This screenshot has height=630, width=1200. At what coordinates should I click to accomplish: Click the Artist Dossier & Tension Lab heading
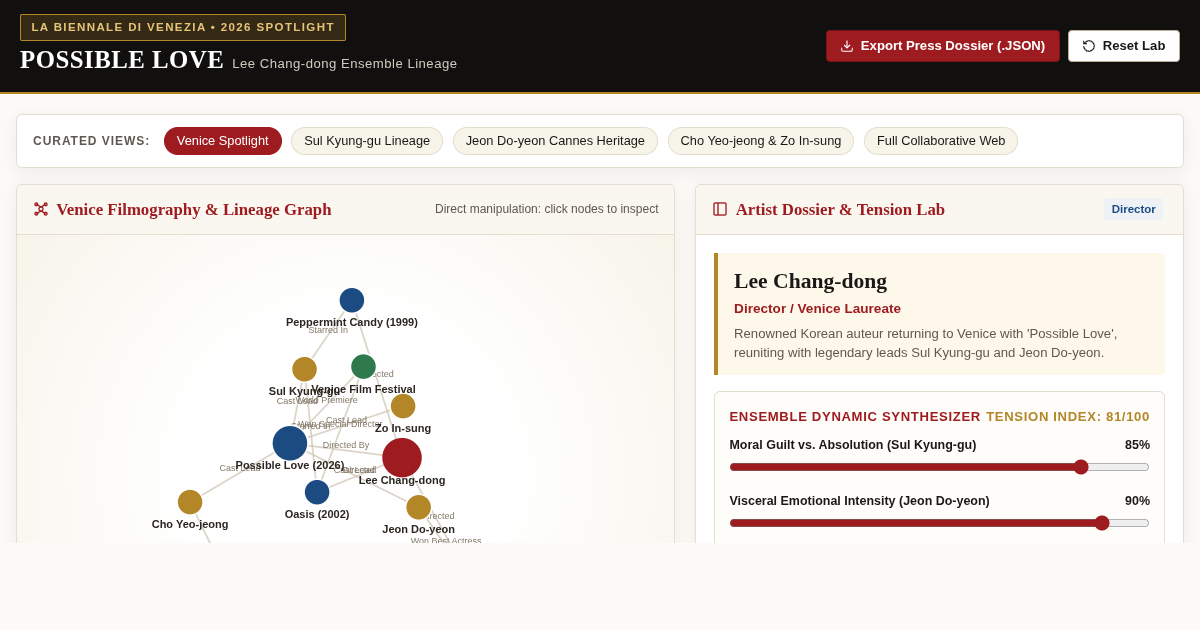pyautogui.click(x=840, y=209)
